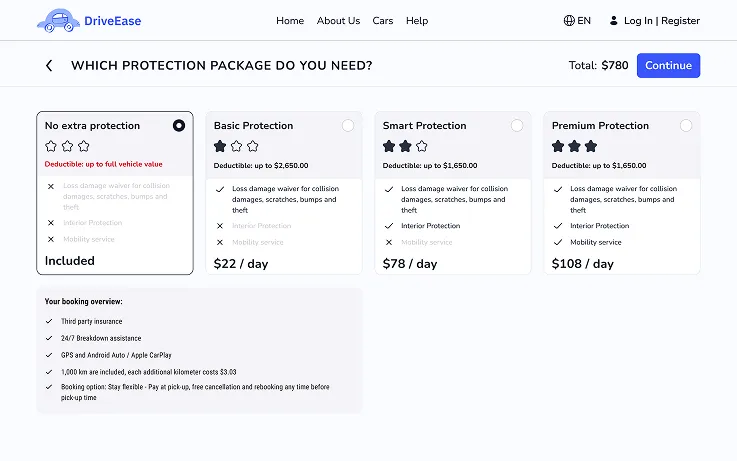Viewport: 737px width, 461px height.
Task: Open the Home menu item
Action: 290,20
